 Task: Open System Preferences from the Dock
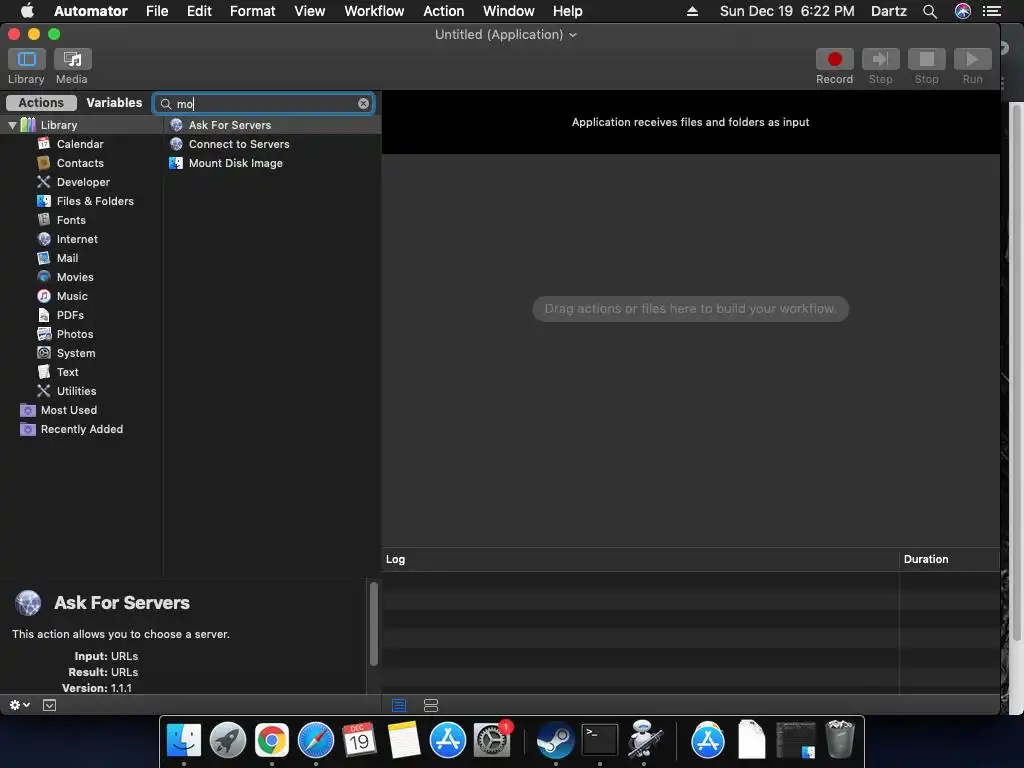[492, 741]
